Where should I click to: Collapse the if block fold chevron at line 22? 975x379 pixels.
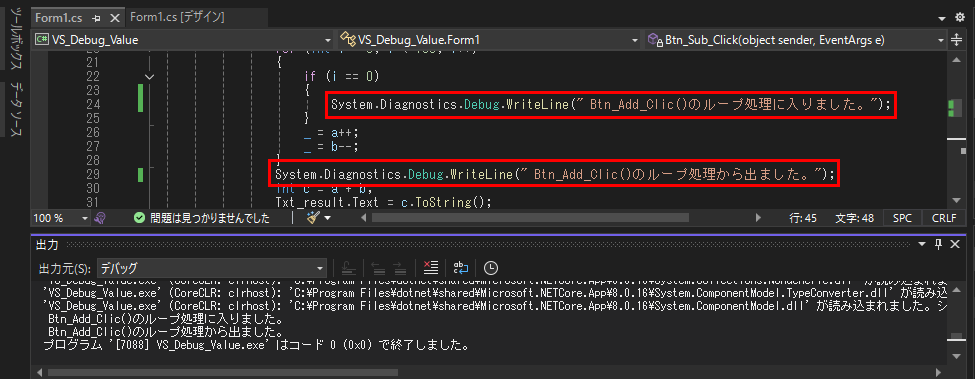click(149, 76)
